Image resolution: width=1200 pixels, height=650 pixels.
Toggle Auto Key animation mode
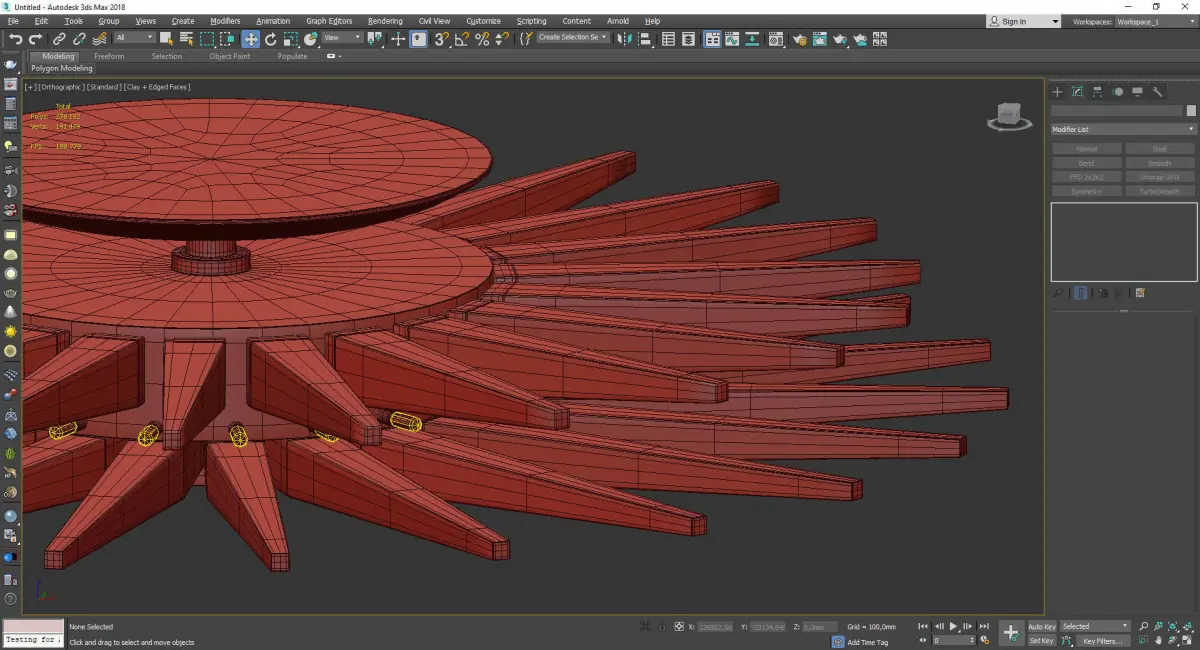tap(1041, 627)
